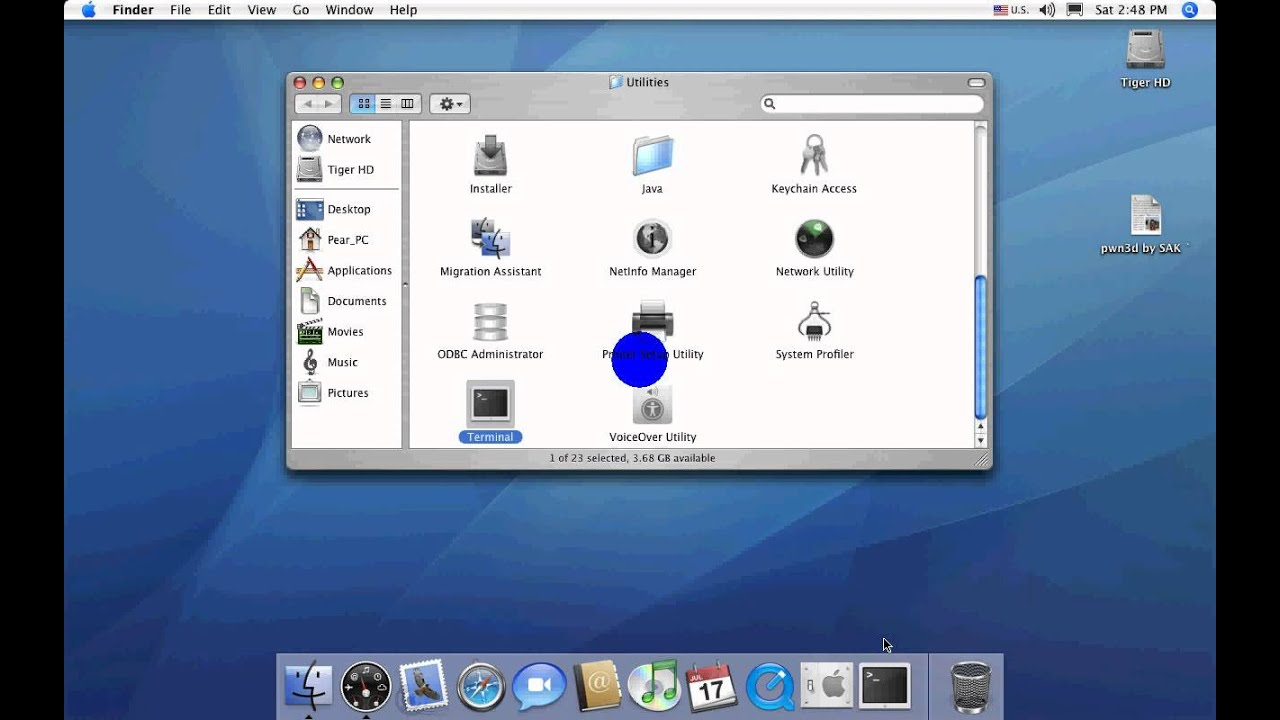Open the Apple menu
This screenshot has height=720, width=1280.
[88, 10]
